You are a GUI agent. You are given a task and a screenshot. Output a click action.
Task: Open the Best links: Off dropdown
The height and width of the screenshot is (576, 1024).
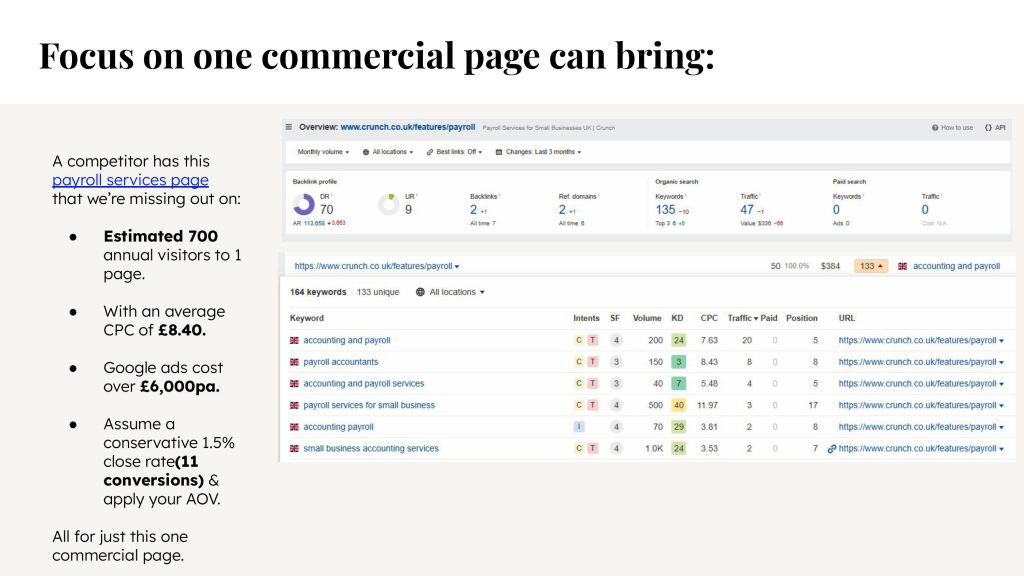click(x=455, y=152)
